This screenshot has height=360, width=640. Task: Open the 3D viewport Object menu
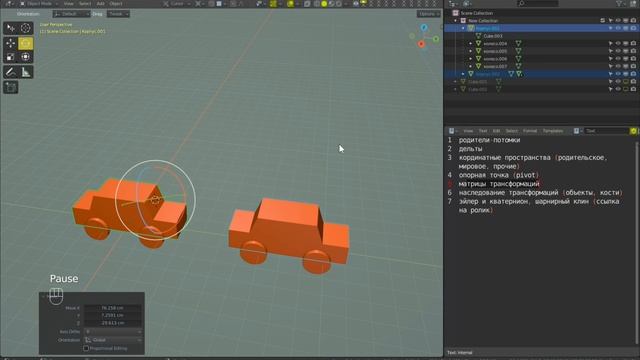pos(116,4)
